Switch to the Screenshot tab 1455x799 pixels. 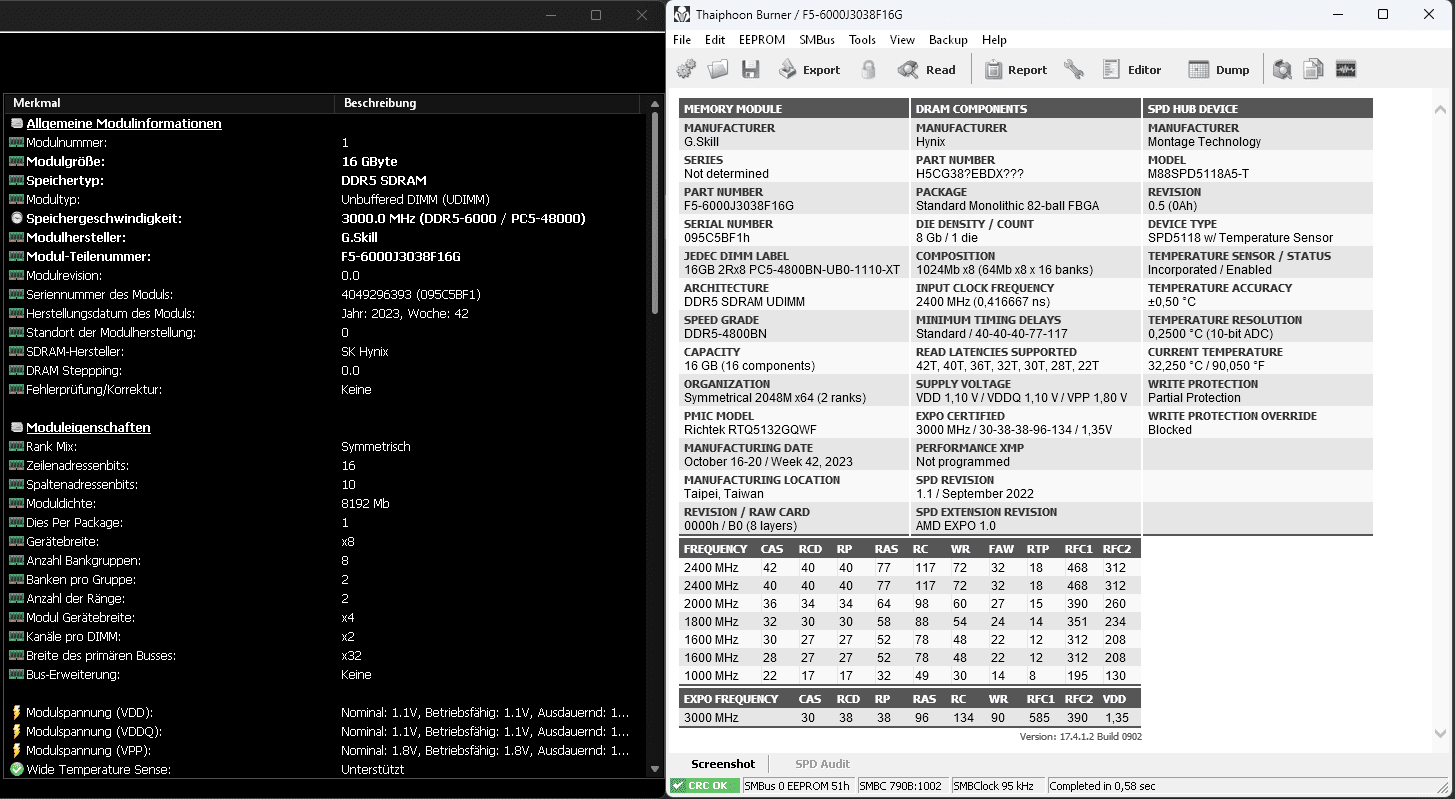723,764
